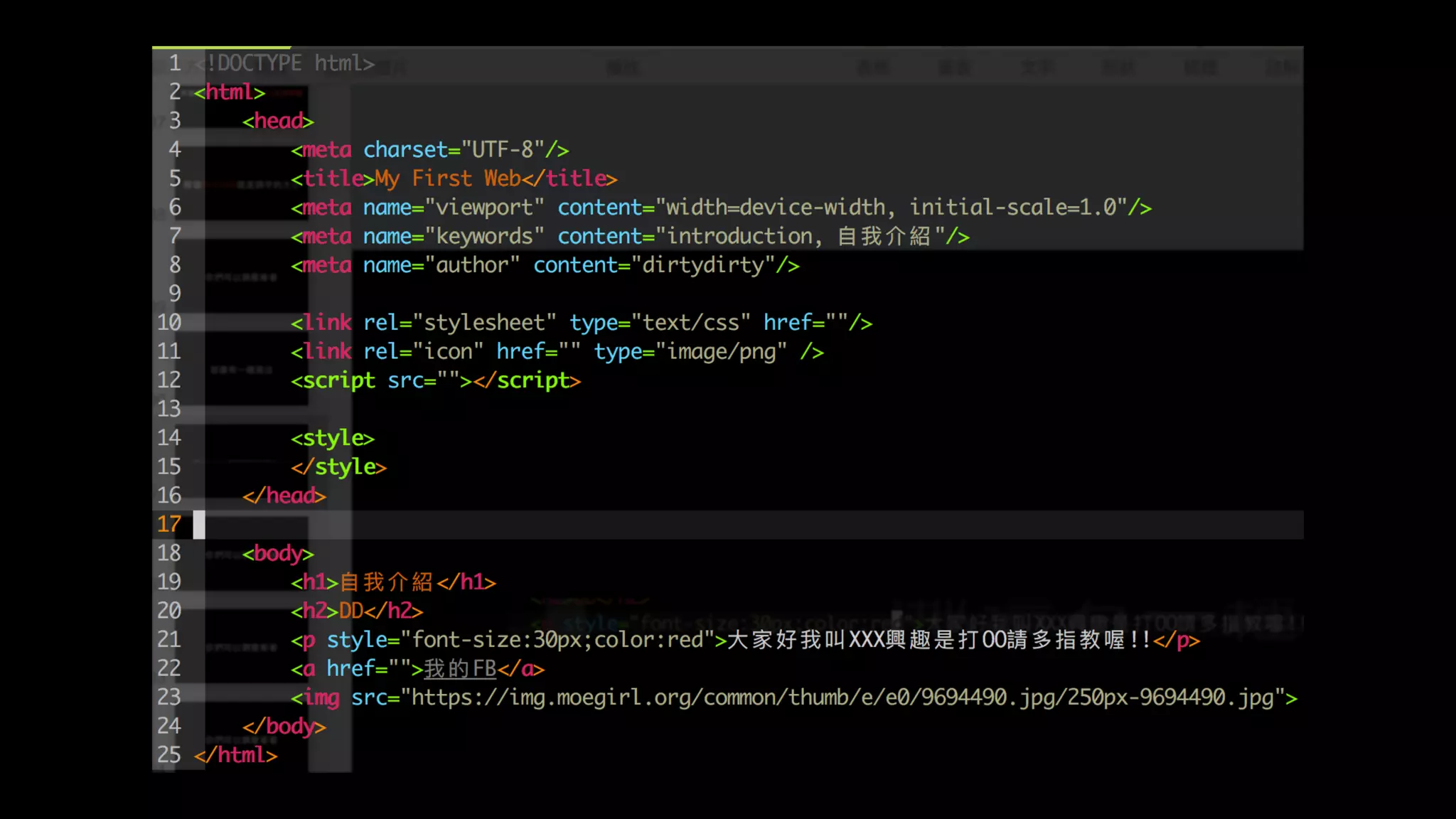Click the h2 DD heading text

[351, 611]
